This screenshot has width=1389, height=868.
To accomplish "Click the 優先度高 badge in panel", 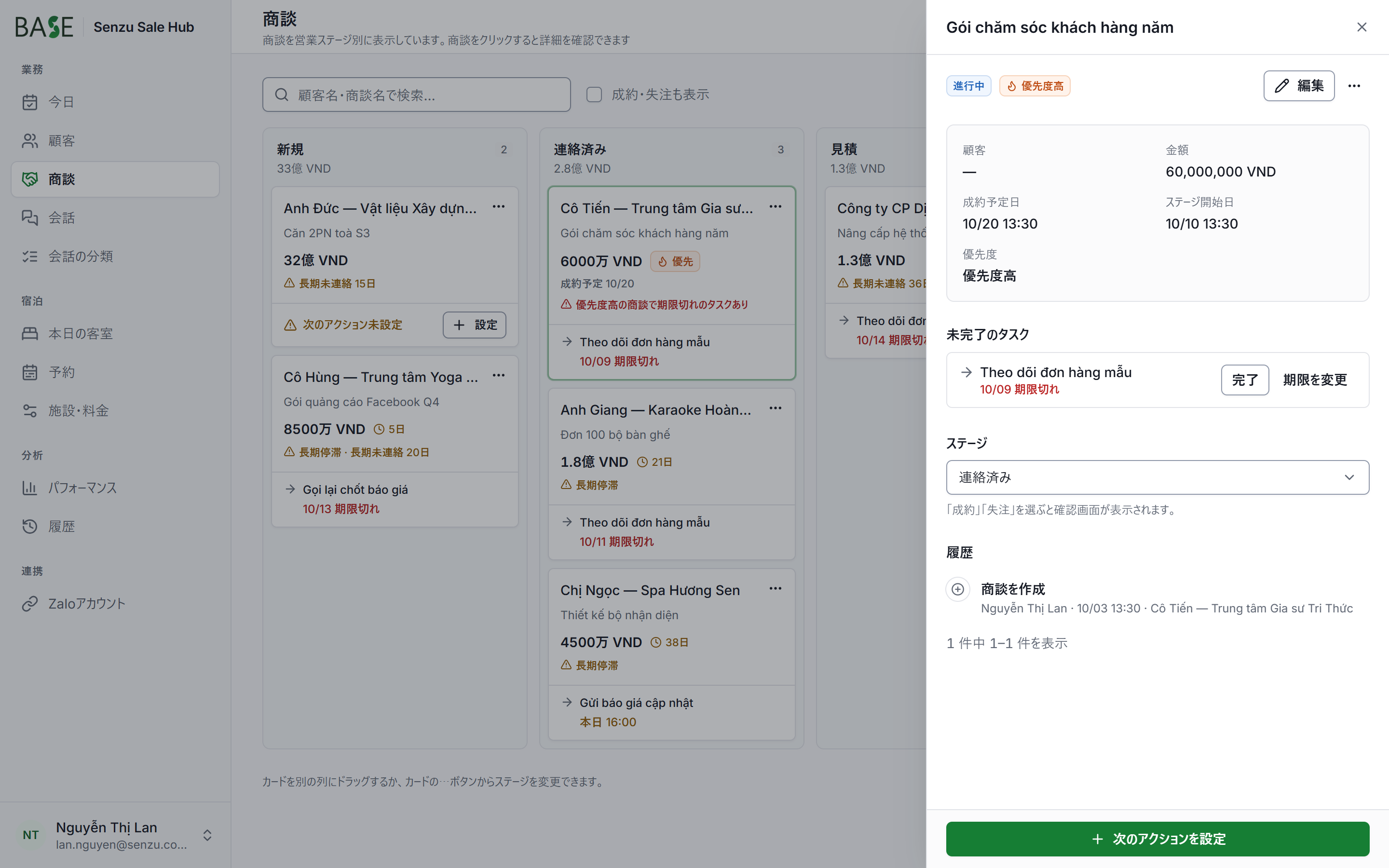I will tap(1035, 85).
